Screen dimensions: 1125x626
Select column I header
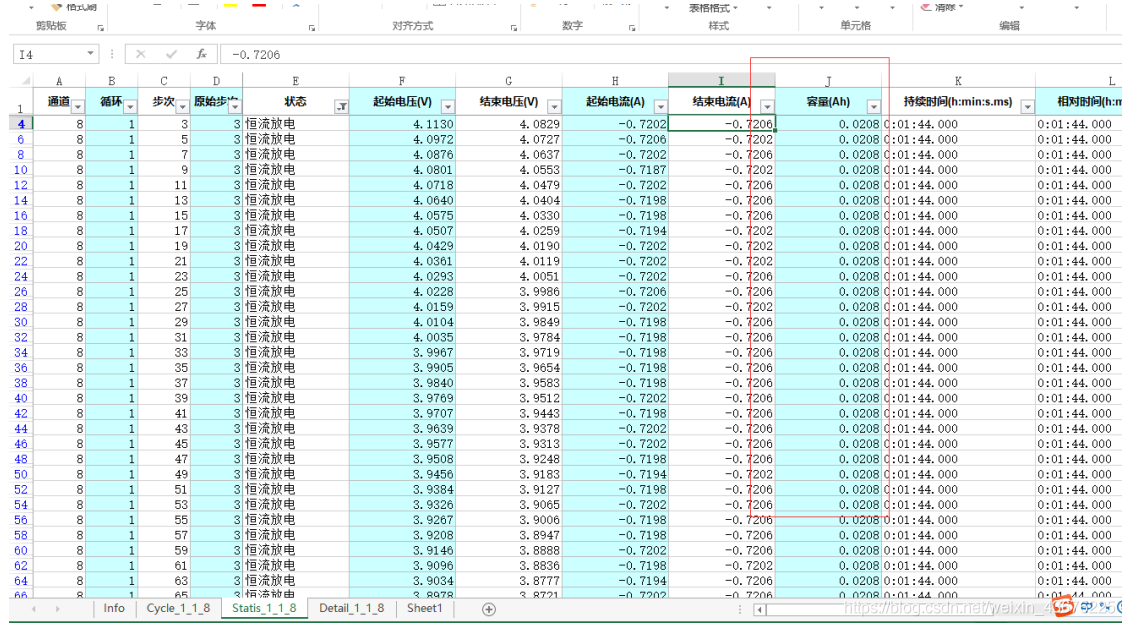click(721, 81)
